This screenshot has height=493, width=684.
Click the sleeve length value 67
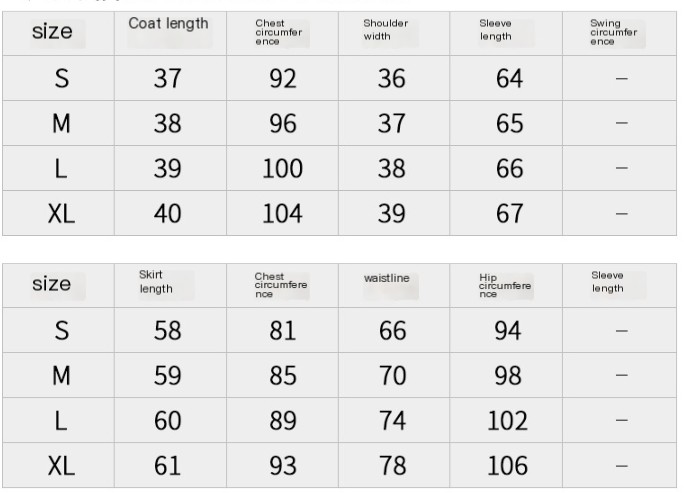[509, 213]
